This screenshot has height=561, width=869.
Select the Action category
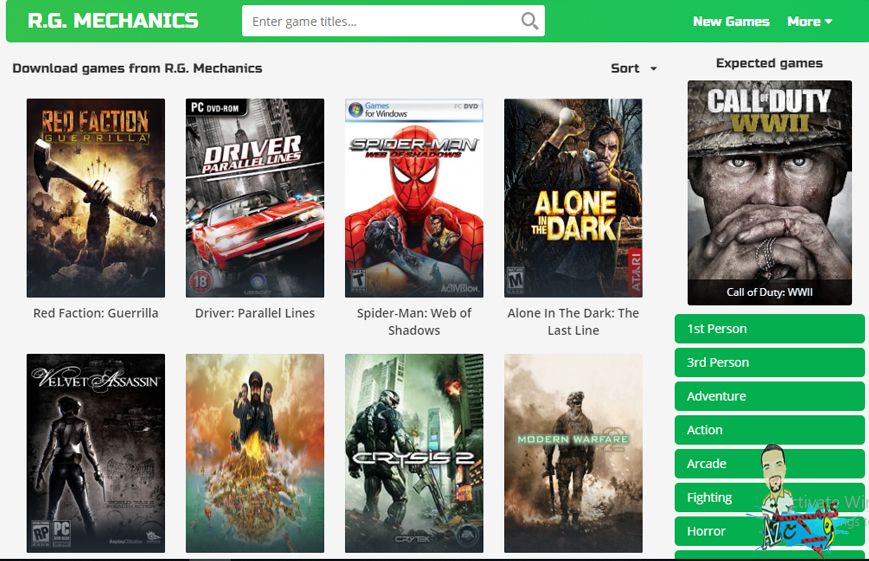coord(769,430)
